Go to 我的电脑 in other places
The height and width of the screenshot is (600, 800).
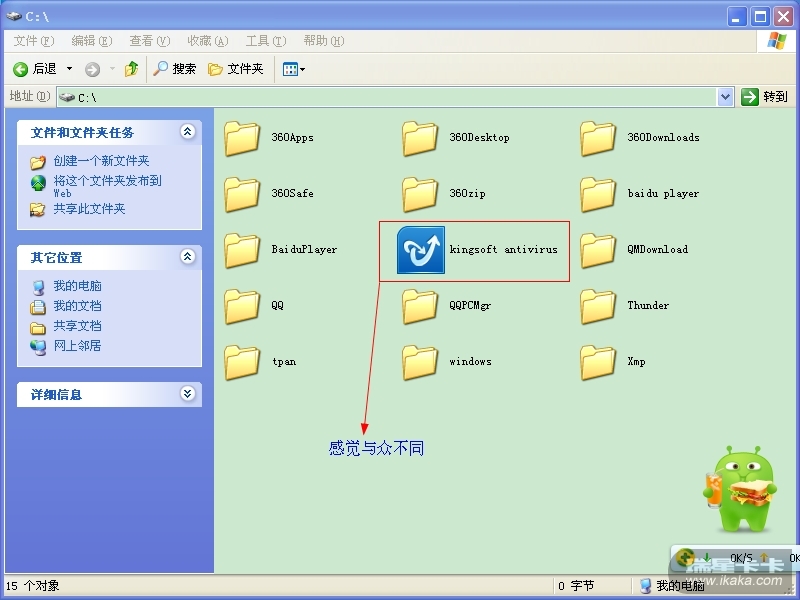[78, 286]
